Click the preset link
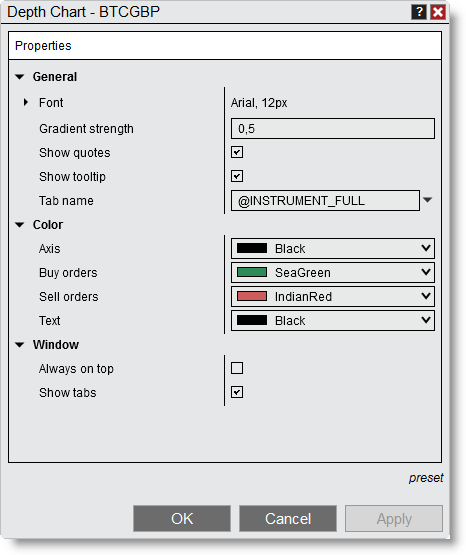 [426, 478]
